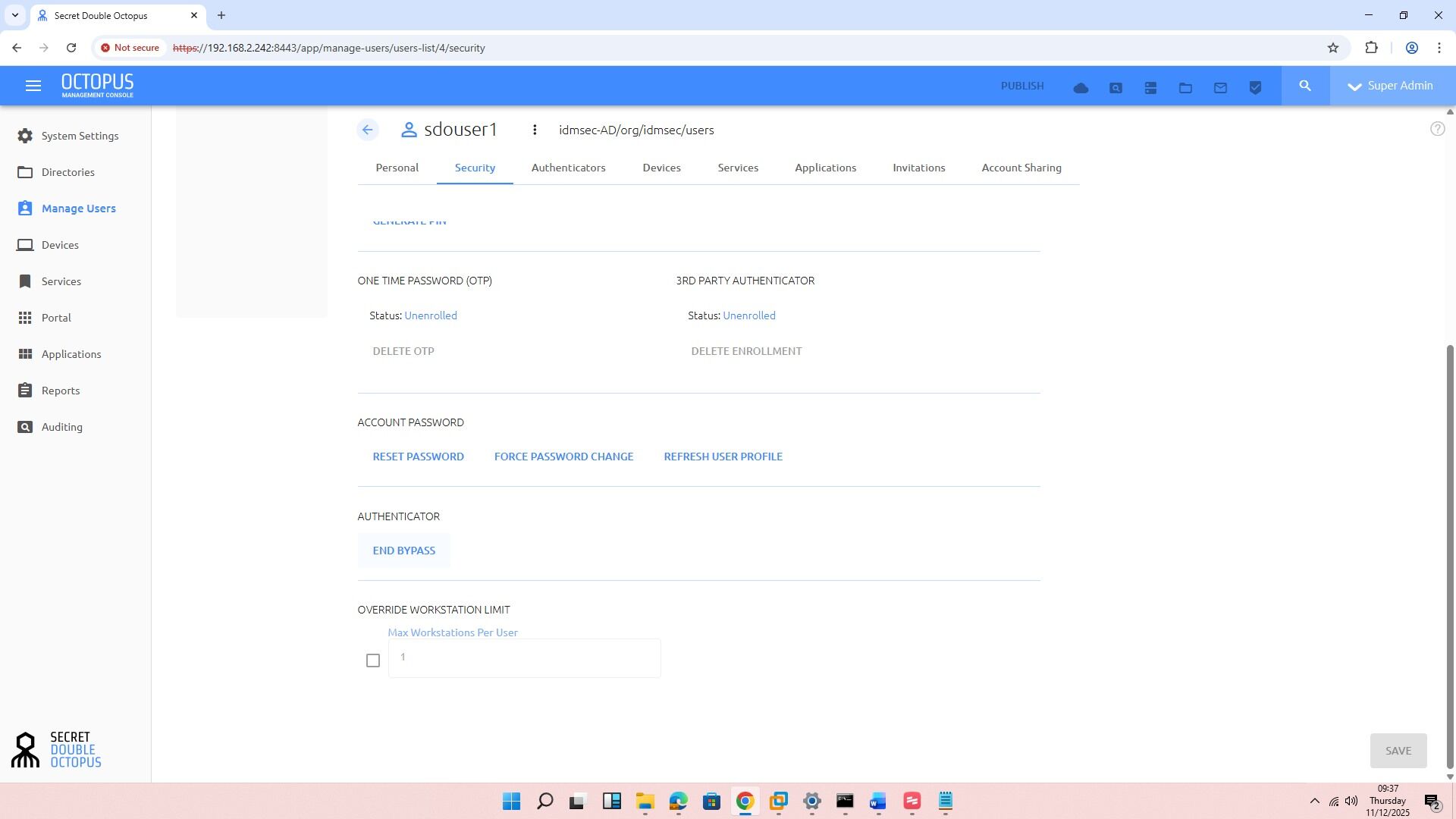This screenshot has width=1456, height=819.
Task: Open the user's Applications tab
Action: coord(825,168)
